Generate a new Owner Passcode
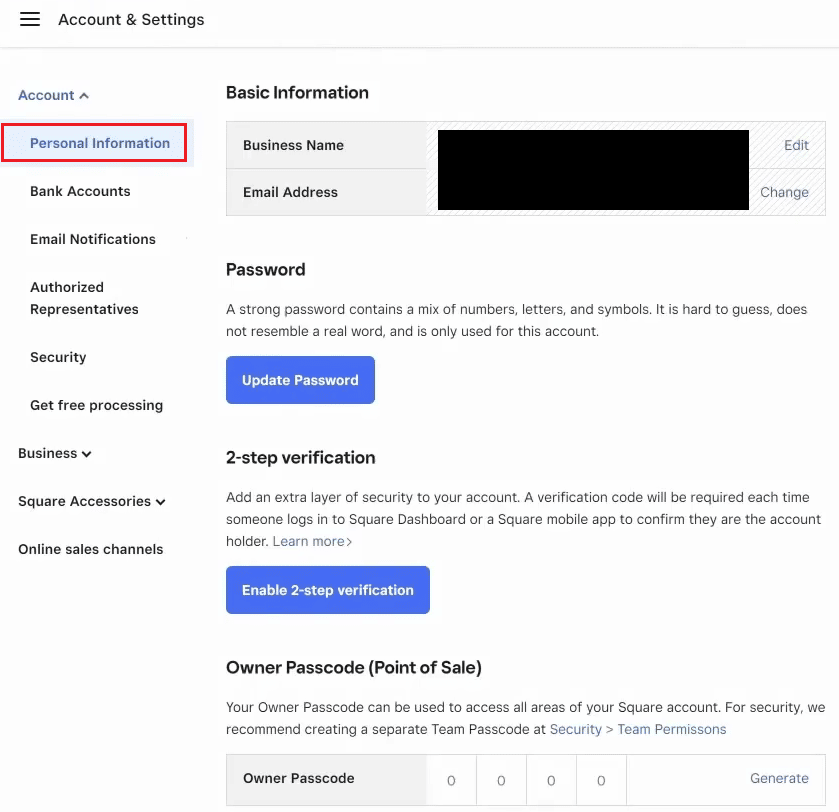 pos(779,778)
